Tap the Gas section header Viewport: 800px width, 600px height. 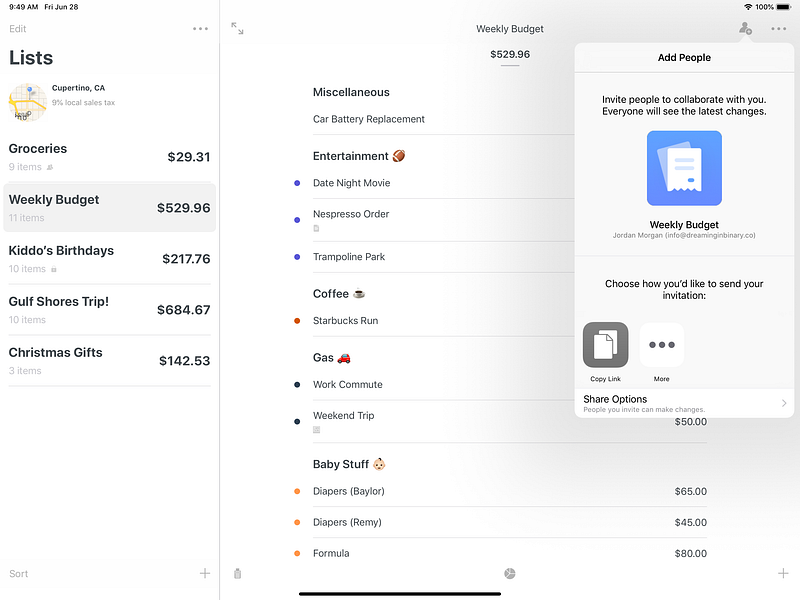[x=332, y=358]
